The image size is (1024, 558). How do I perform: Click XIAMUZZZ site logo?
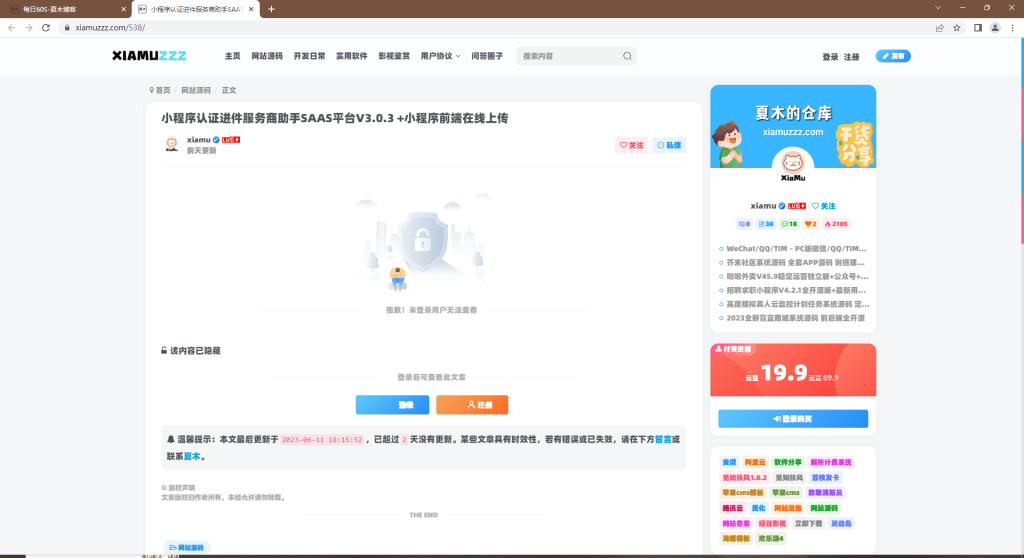coord(149,56)
